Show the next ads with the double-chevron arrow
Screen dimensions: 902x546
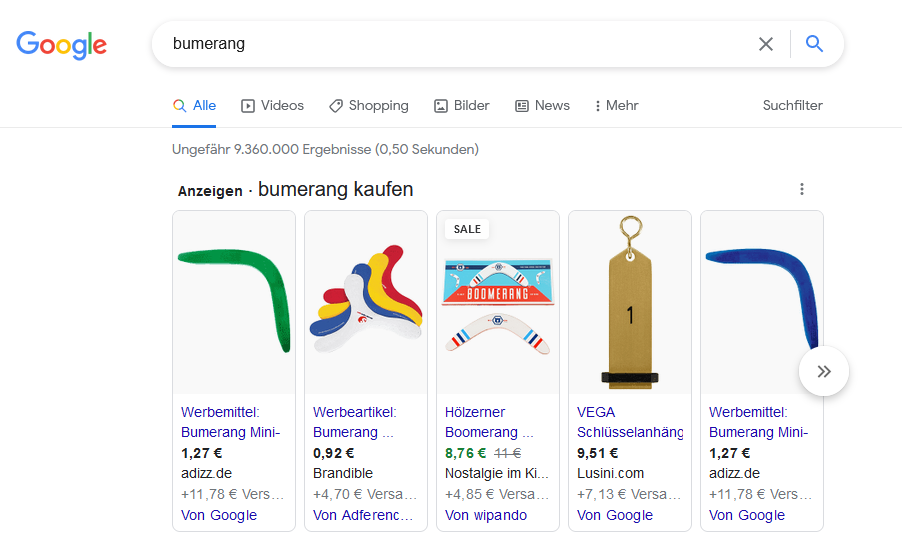824,371
